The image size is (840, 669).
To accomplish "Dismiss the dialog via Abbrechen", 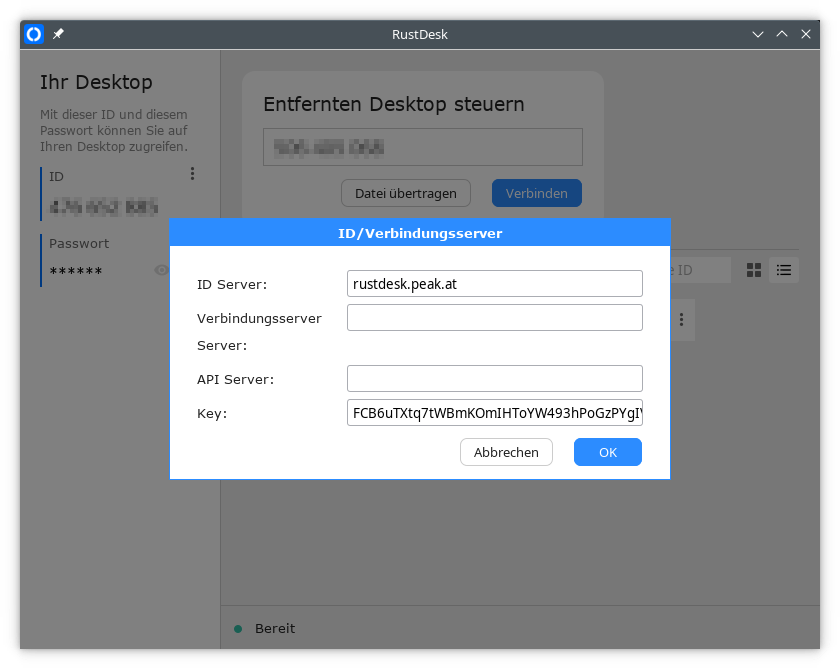I will click(x=506, y=452).
